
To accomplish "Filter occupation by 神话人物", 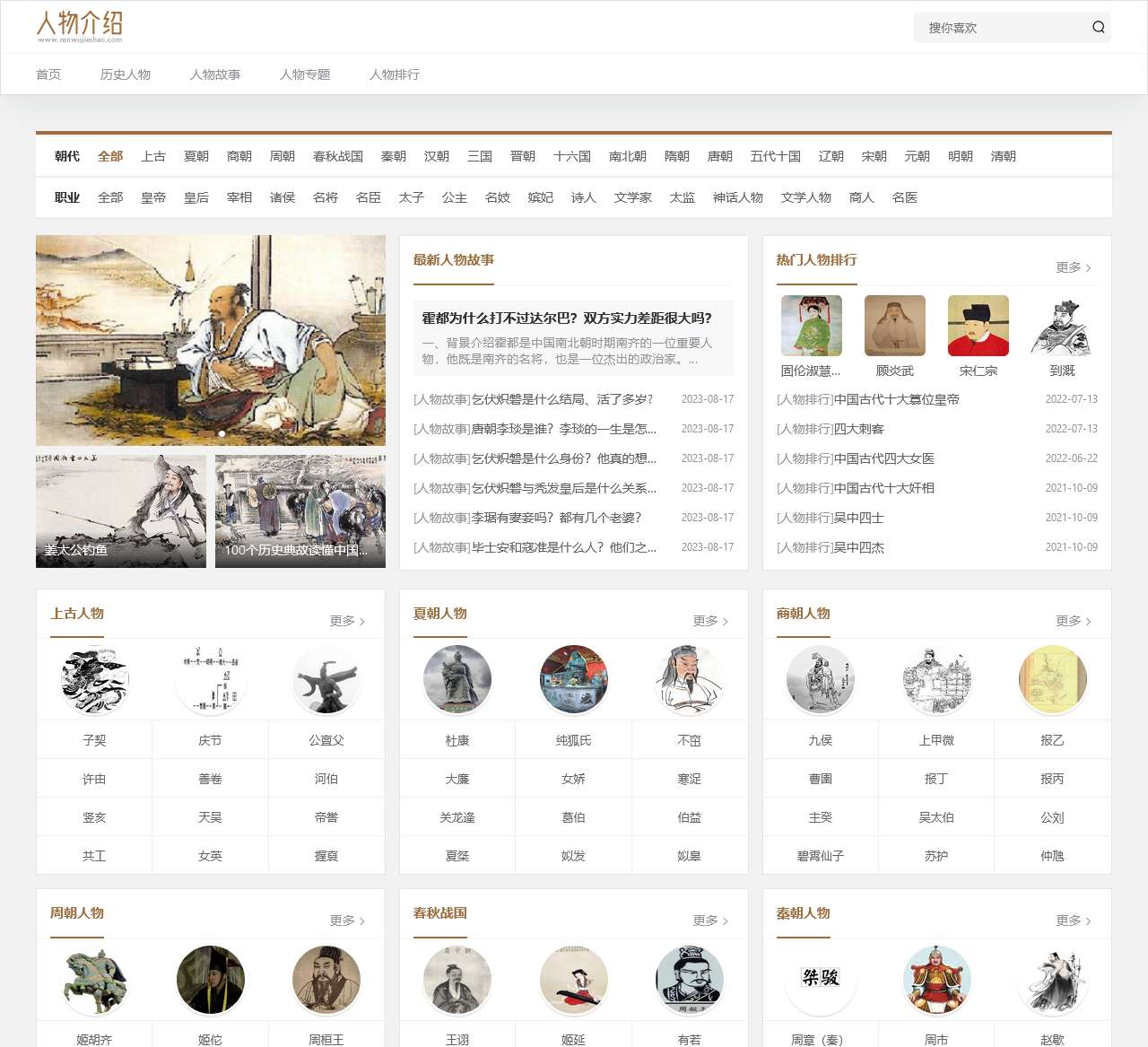I will (738, 197).
